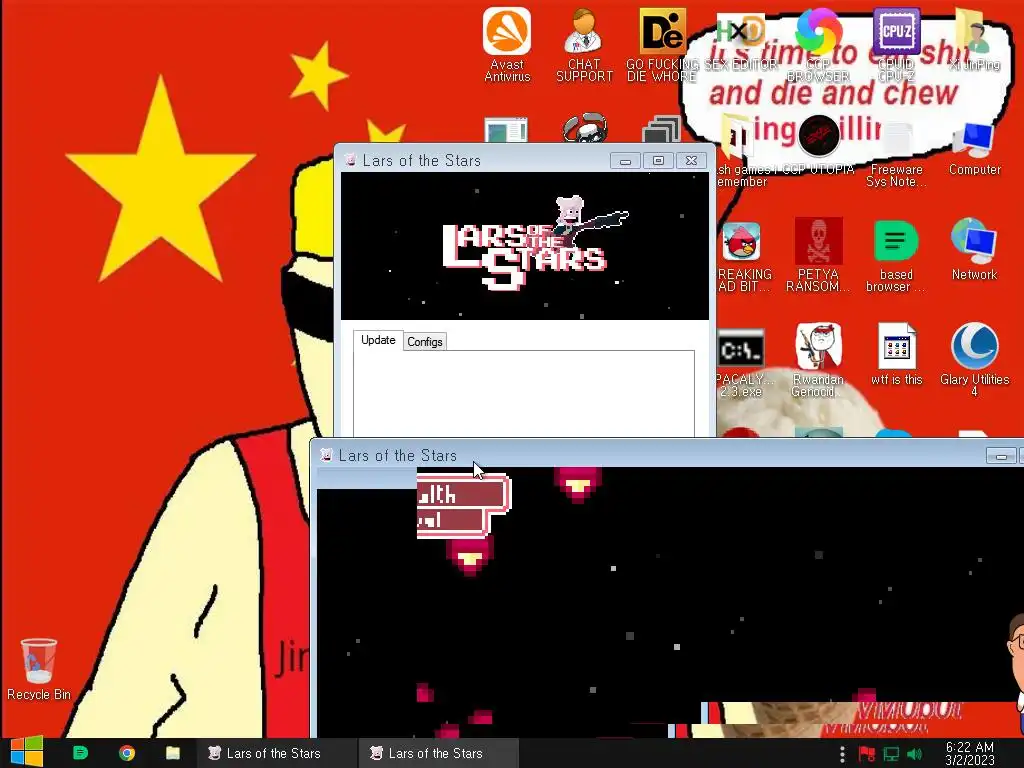Open the Angry Birds desktop icon
Viewport: 1024px width, 768px height.
pyautogui.click(x=741, y=257)
